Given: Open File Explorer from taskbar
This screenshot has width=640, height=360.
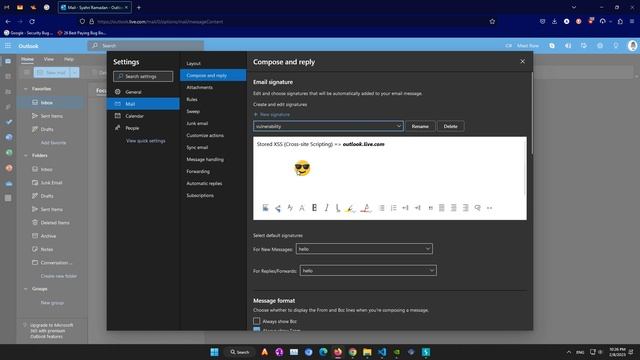Looking at the screenshot, I should pyautogui.click(x=367, y=352).
